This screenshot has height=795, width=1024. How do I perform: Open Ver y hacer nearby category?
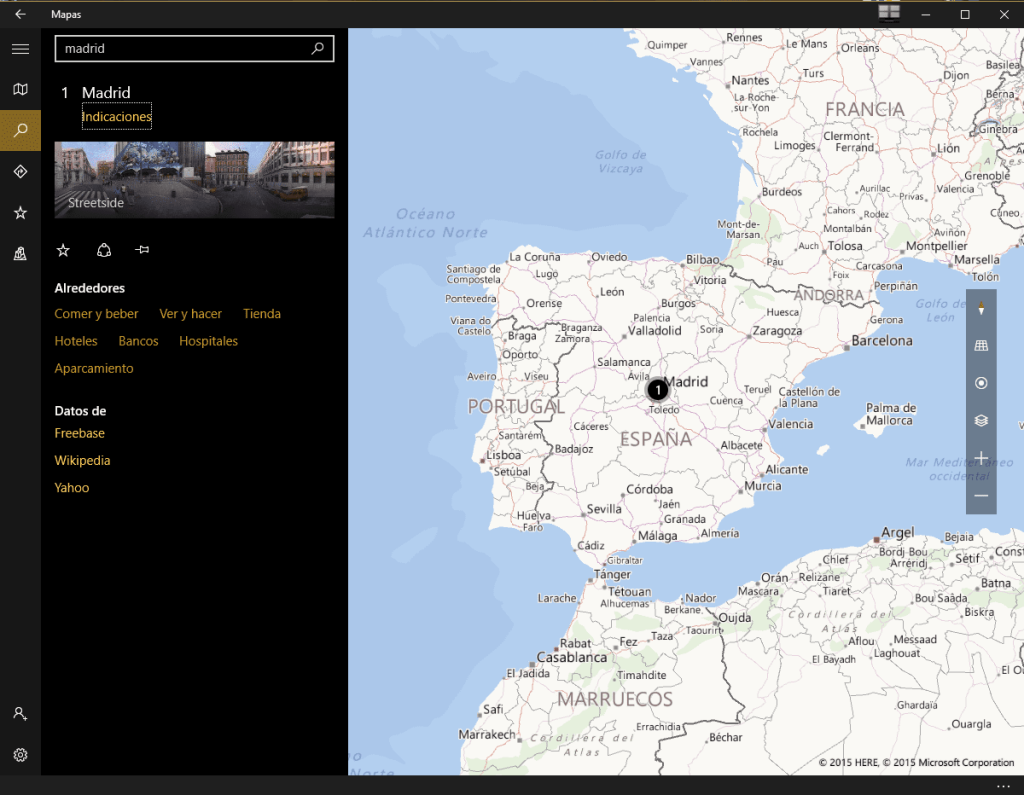[x=190, y=314]
